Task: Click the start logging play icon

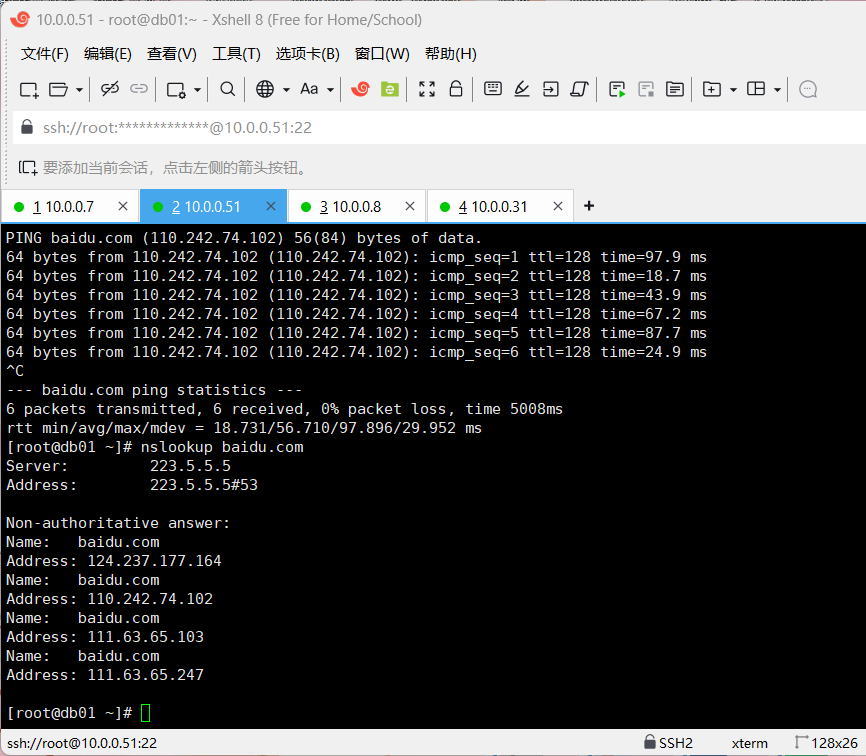Action: (617, 89)
